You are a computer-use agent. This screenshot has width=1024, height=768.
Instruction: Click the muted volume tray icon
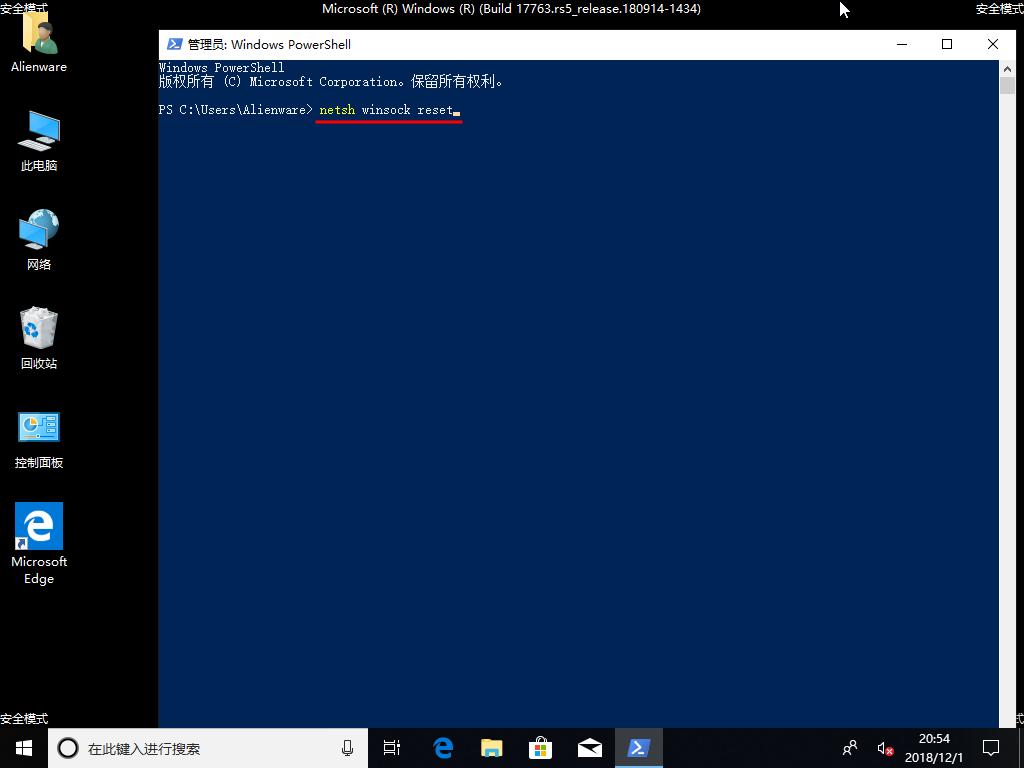[x=885, y=748]
